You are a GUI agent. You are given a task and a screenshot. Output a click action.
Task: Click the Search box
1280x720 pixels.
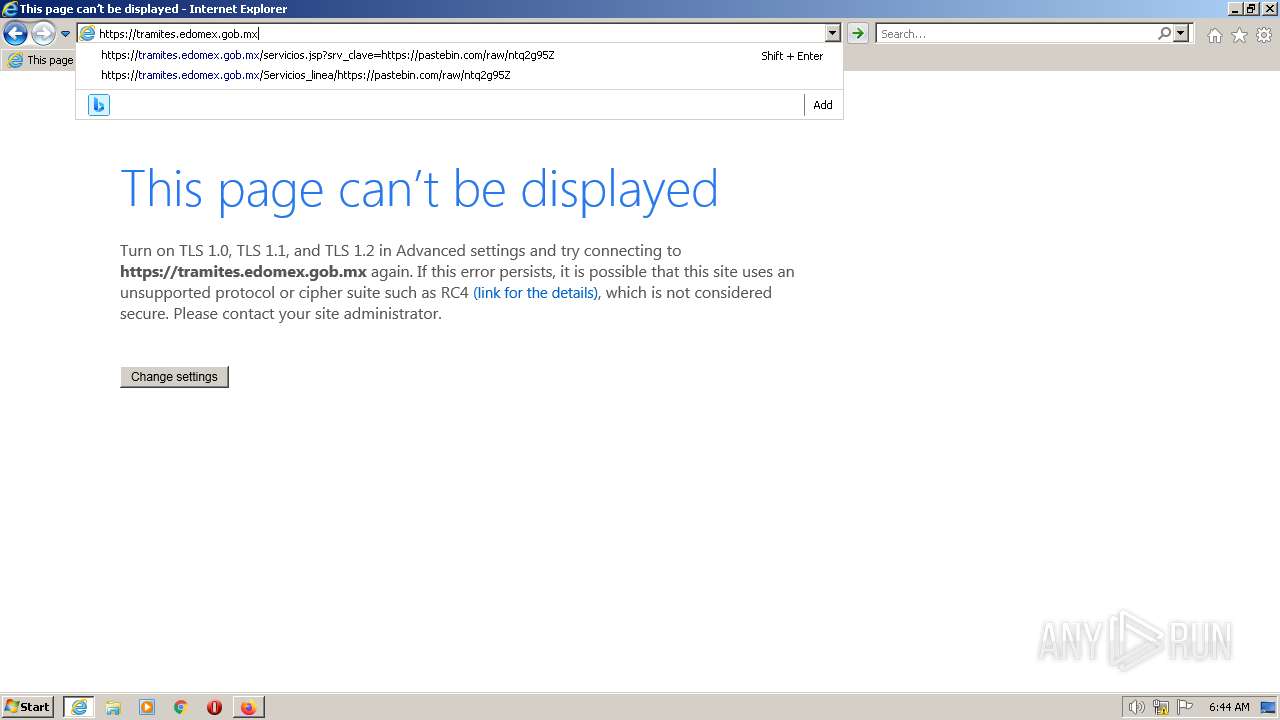[x=1016, y=33]
